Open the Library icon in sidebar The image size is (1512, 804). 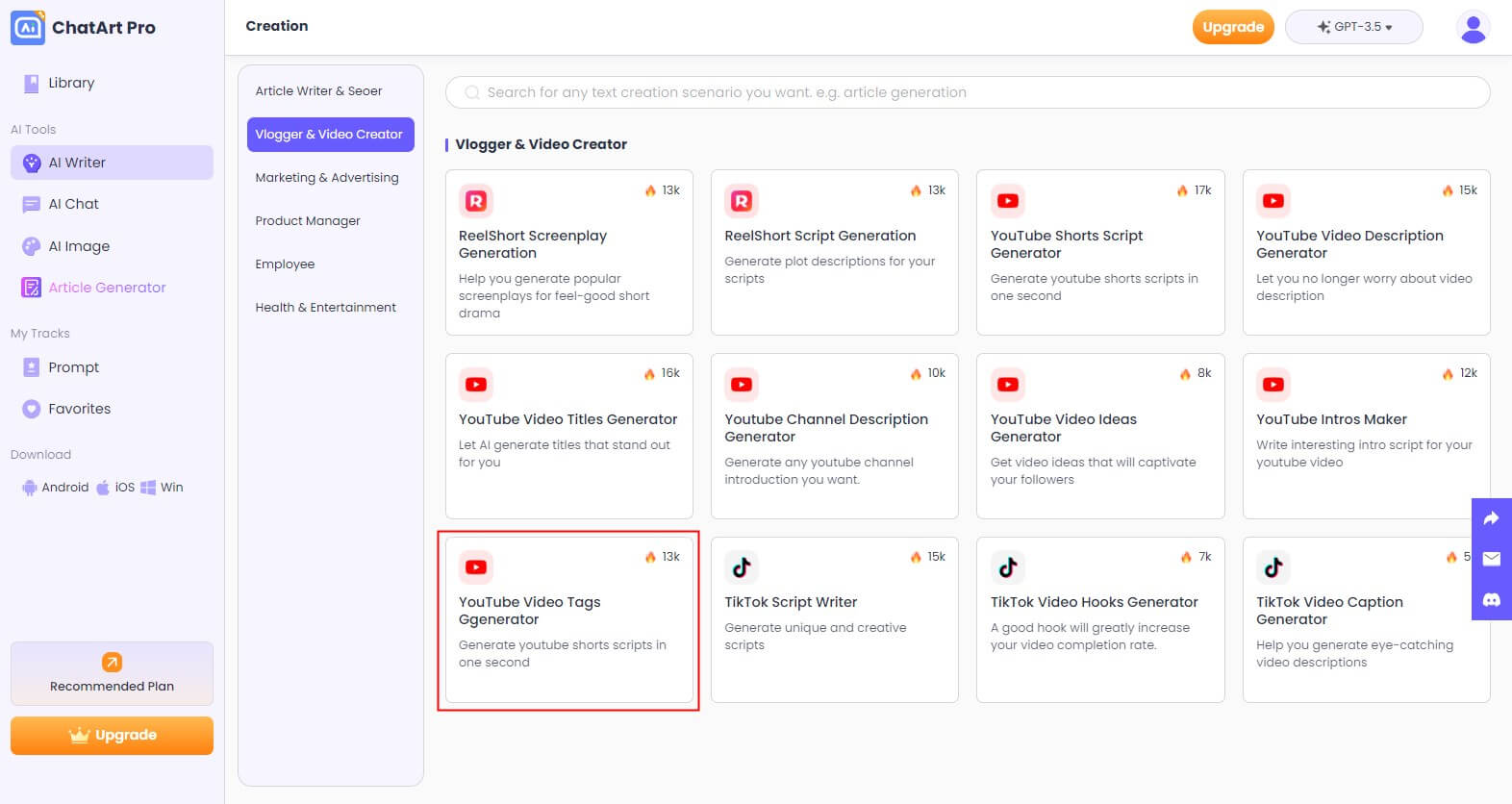pyautogui.click(x=31, y=83)
